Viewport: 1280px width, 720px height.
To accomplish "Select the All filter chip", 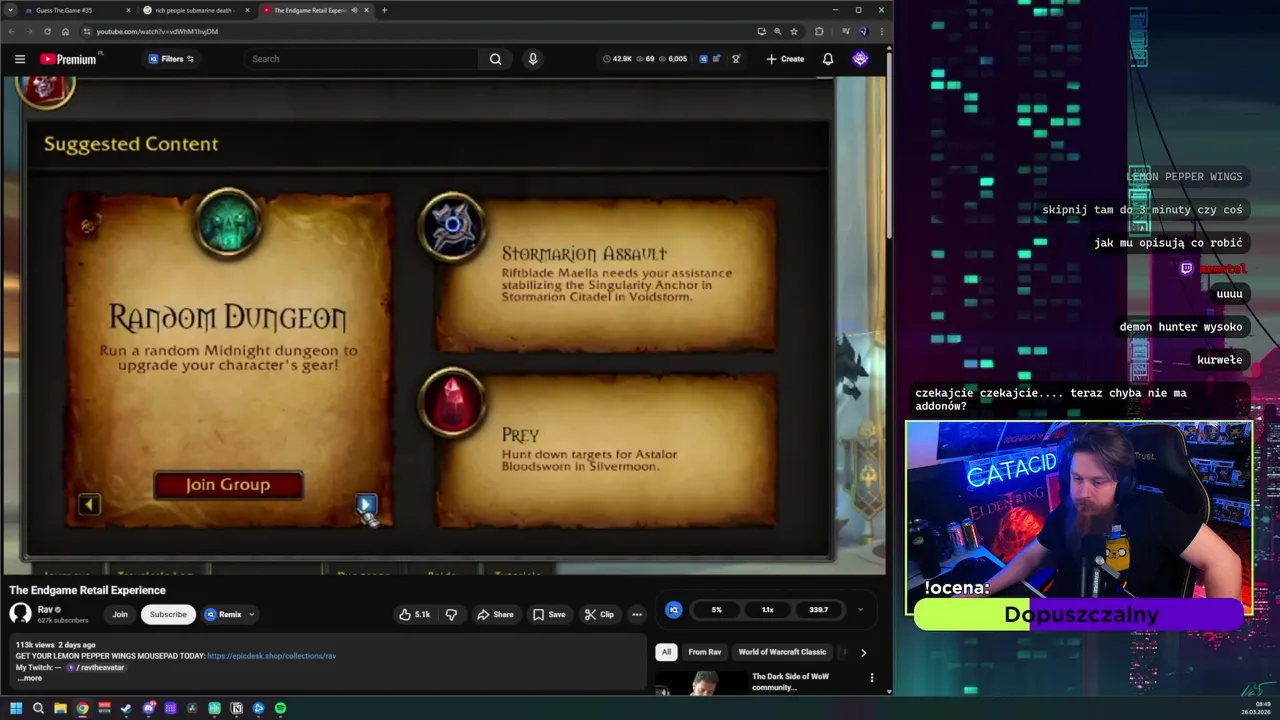I will tap(666, 652).
